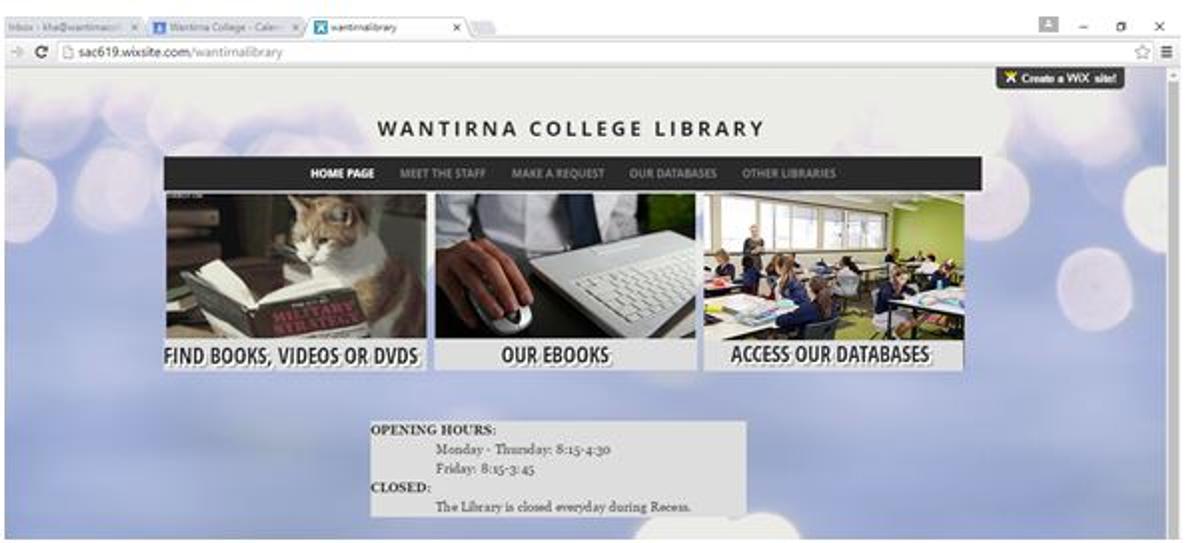Close the Inbox mail tab
This screenshot has width=1200, height=543.
click(x=135, y=28)
